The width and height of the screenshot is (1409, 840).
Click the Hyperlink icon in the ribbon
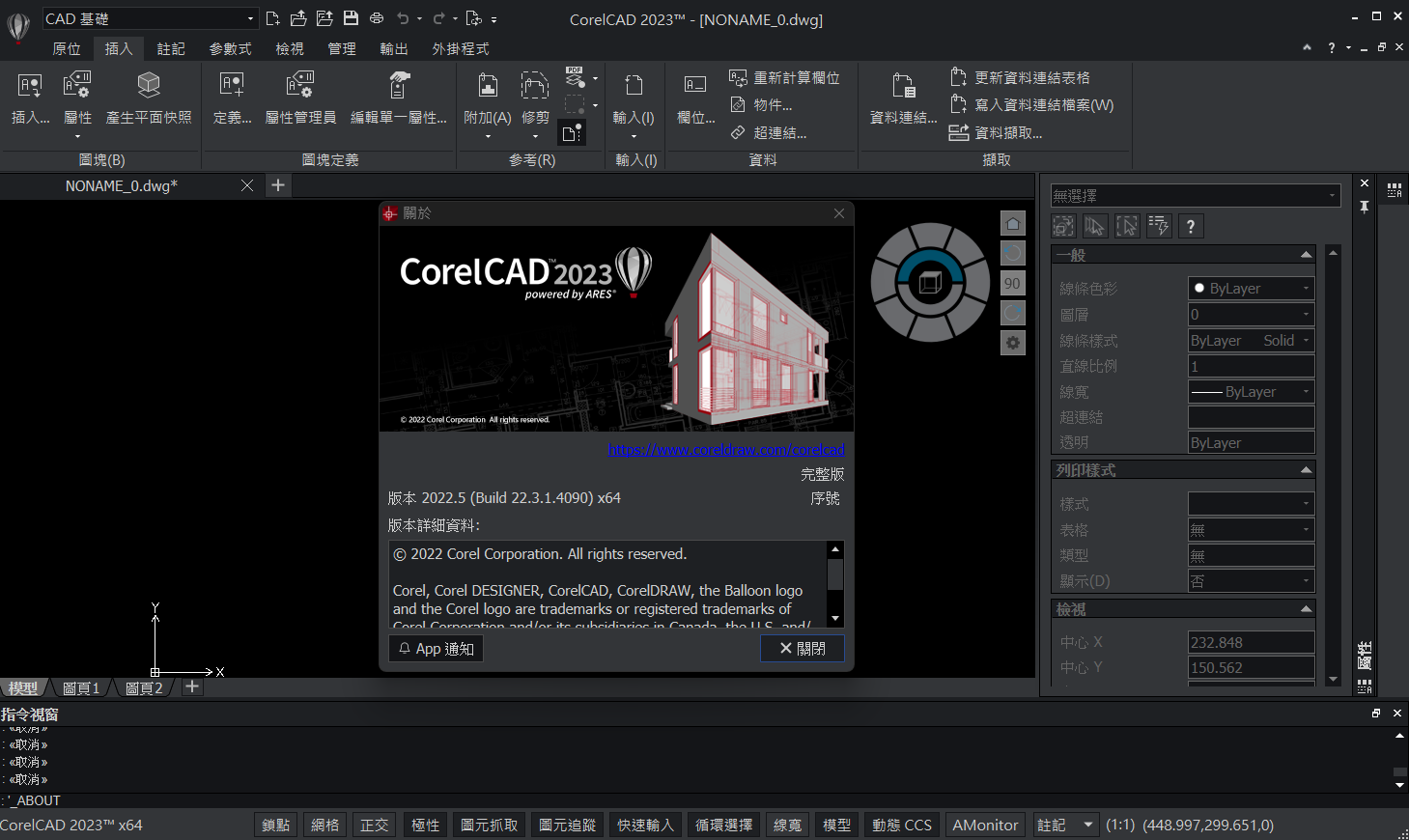(739, 132)
